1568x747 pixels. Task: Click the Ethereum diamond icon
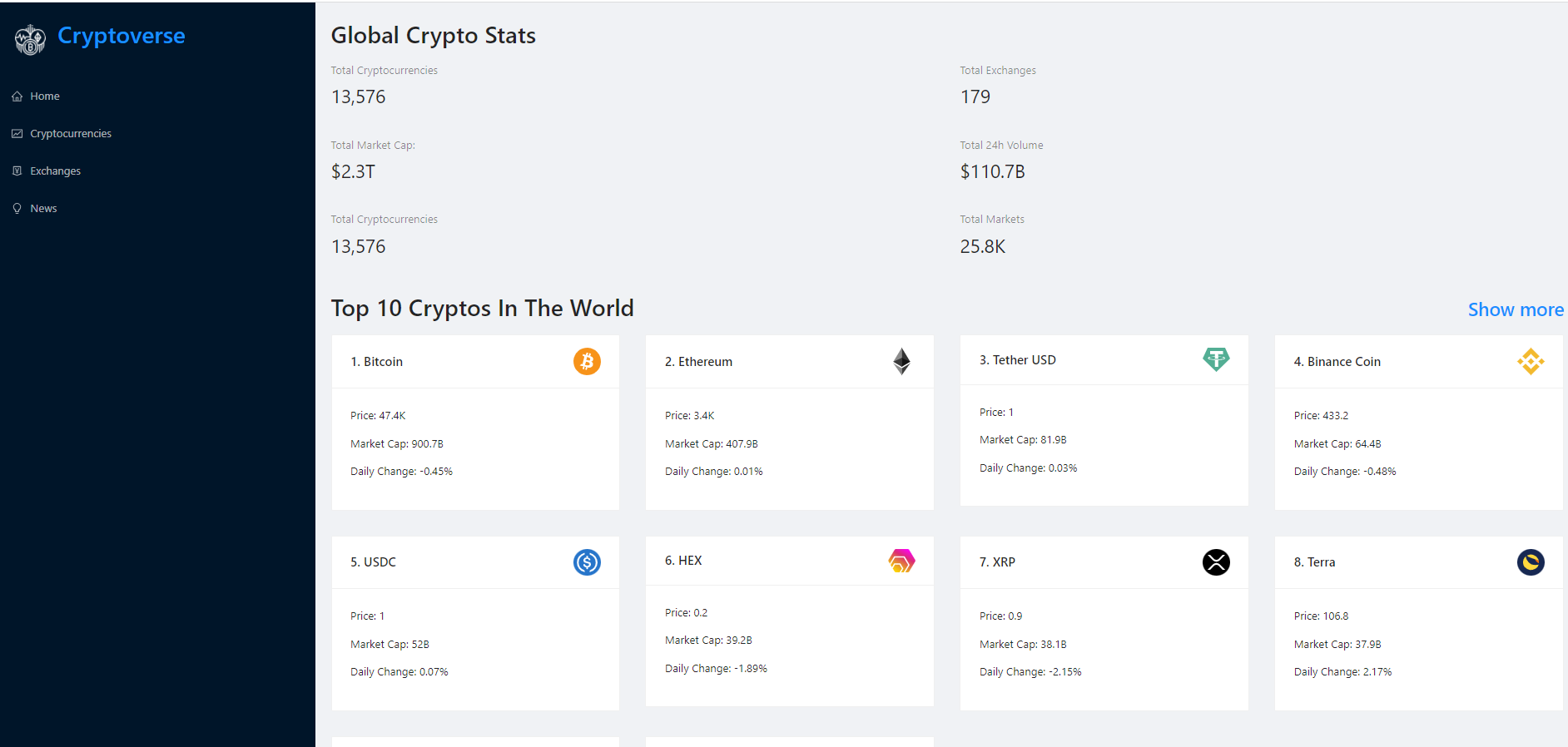click(x=901, y=361)
